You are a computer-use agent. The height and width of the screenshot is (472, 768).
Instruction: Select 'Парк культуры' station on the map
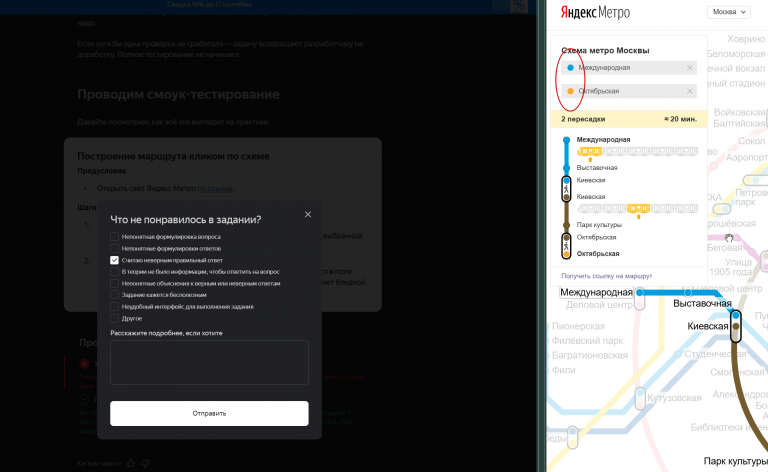point(736,461)
